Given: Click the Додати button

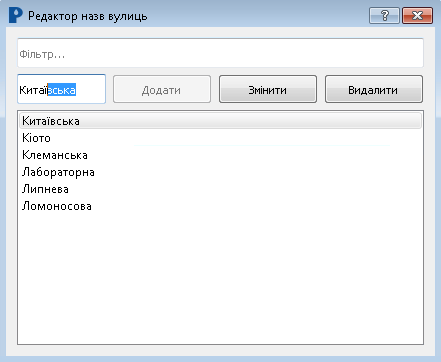Looking at the screenshot, I should [x=162, y=89].
